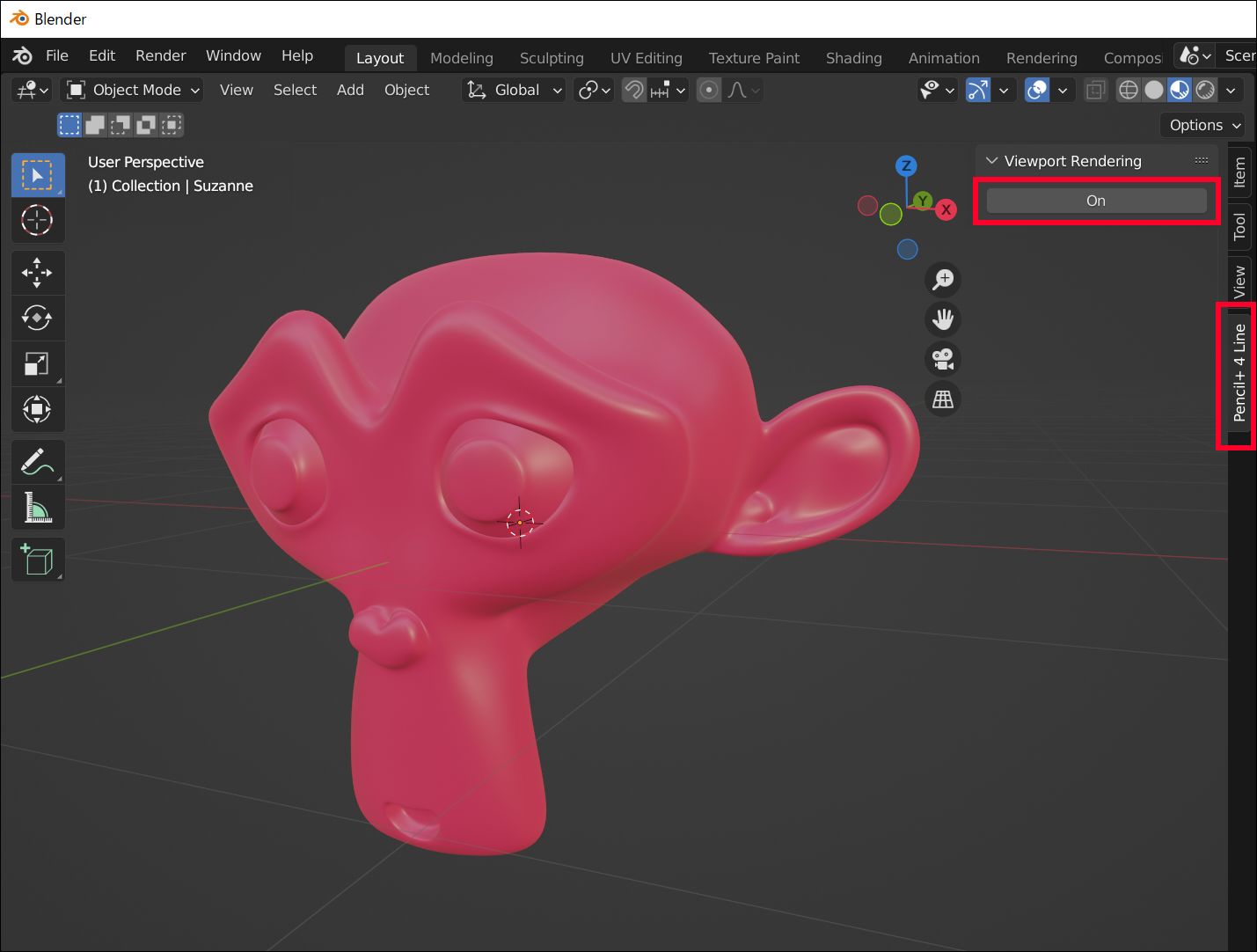Image resolution: width=1257 pixels, height=952 pixels.
Task: Switch to material preview shading
Action: pos(1180,90)
